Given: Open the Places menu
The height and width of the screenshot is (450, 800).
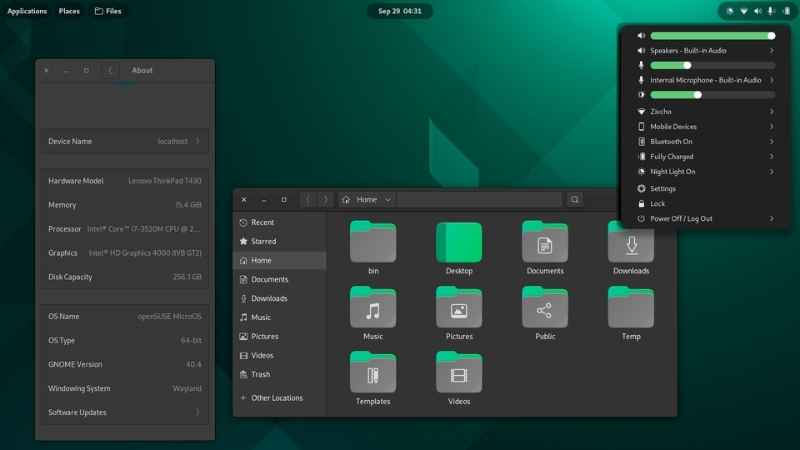Looking at the screenshot, I should (x=69, y=11).
